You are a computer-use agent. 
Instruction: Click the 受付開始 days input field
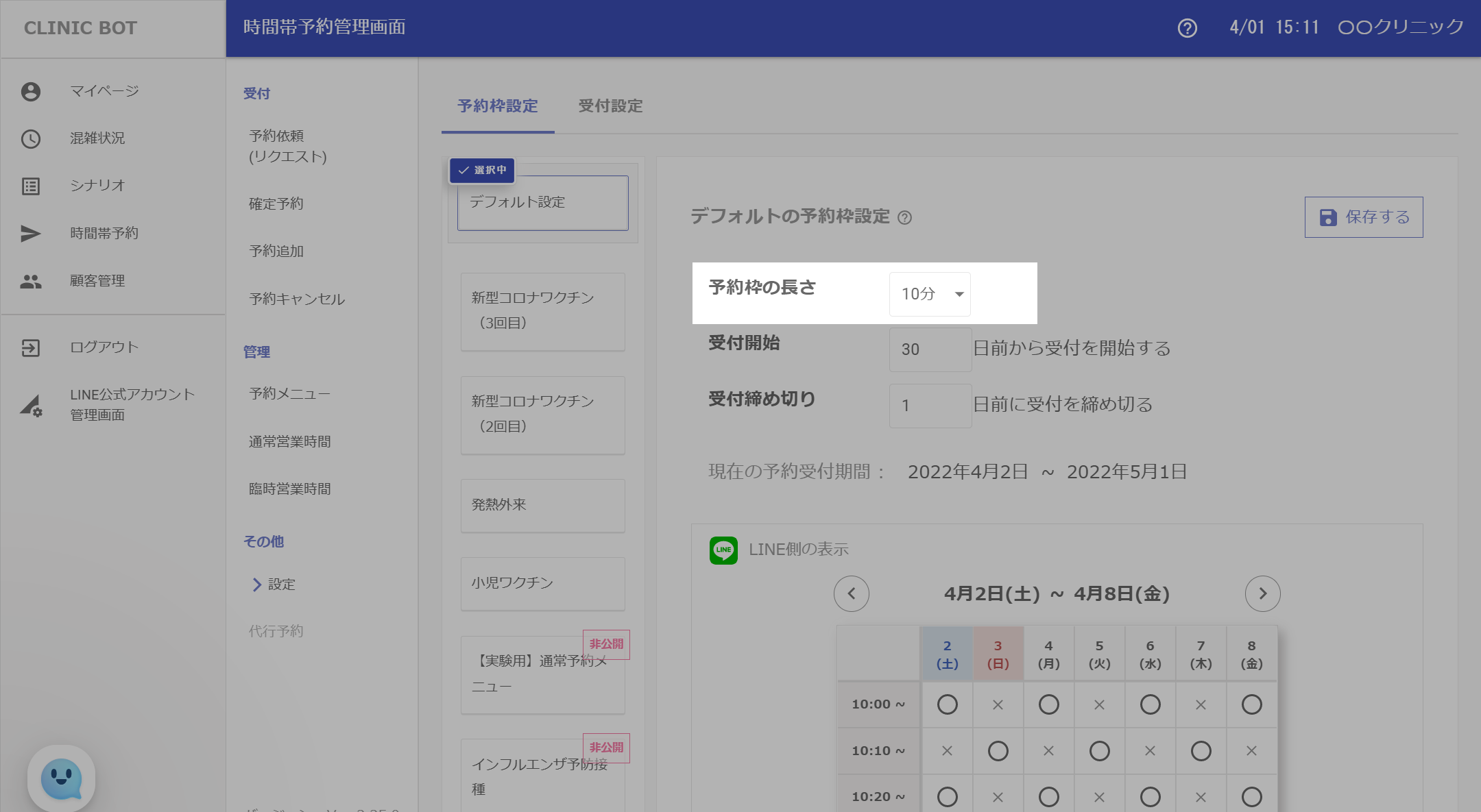[930, 349]
